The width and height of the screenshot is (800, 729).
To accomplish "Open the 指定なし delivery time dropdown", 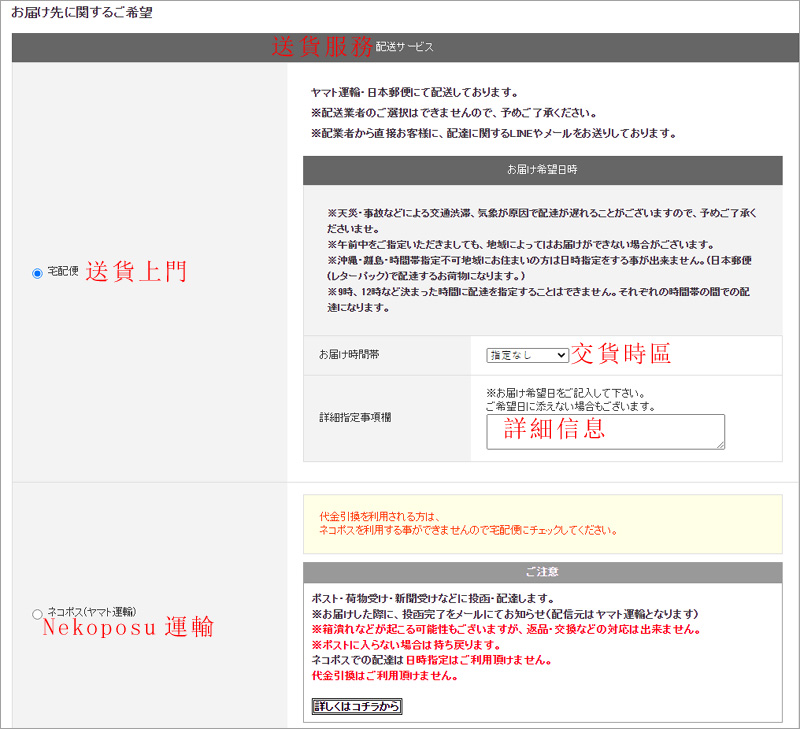I will (527, 355).
